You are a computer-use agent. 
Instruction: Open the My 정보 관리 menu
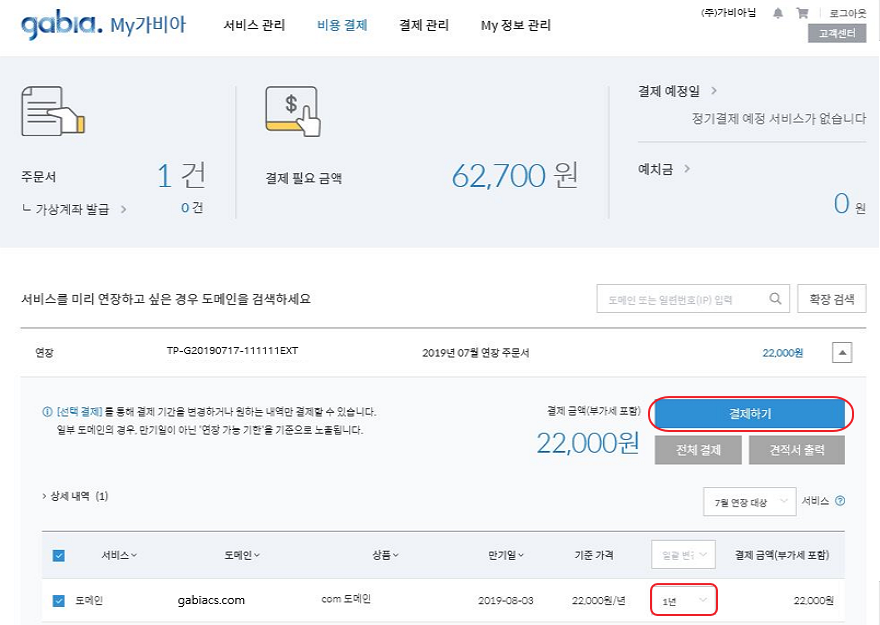516,25
